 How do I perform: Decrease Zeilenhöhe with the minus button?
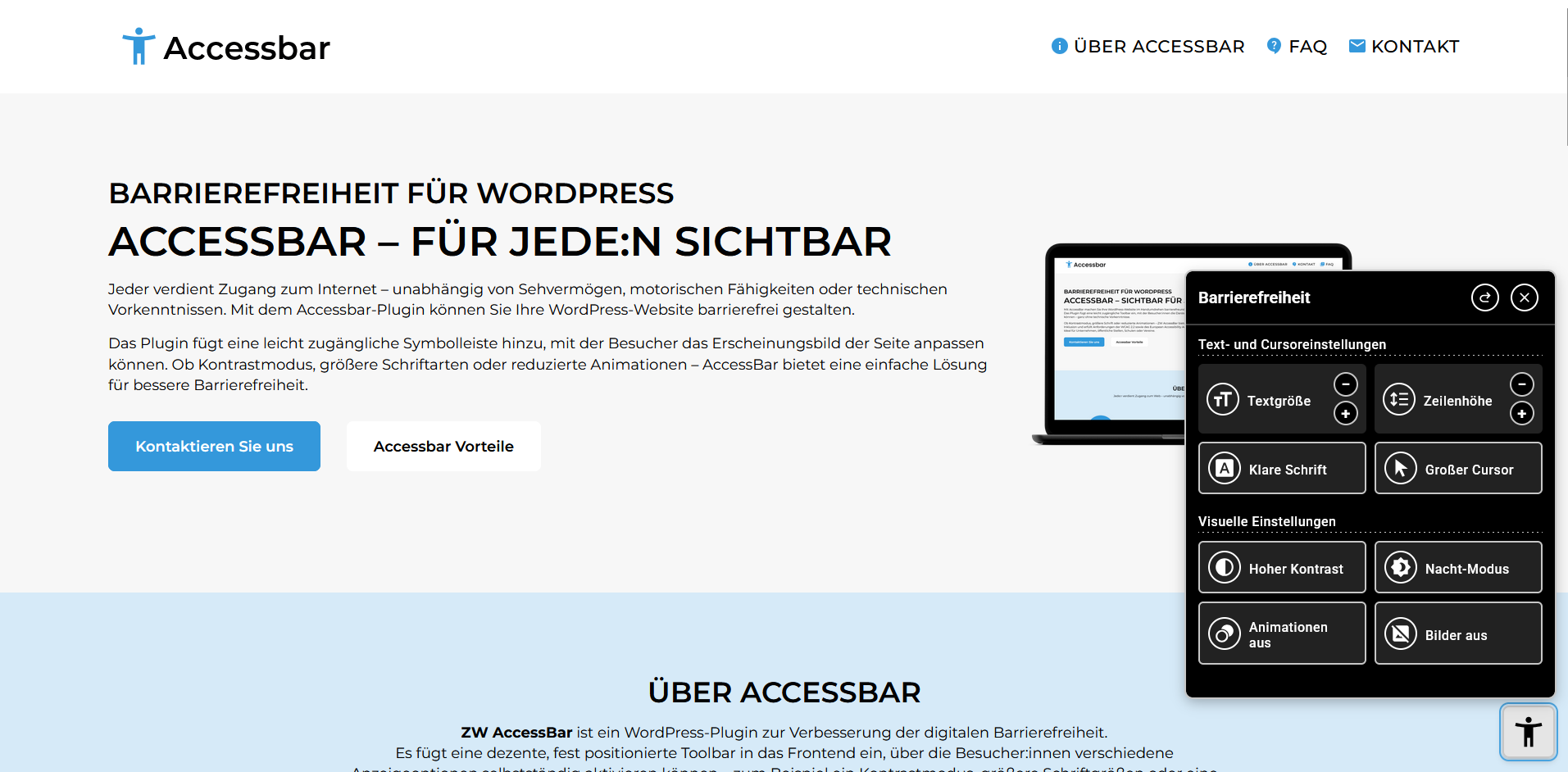click(1521, 384)
